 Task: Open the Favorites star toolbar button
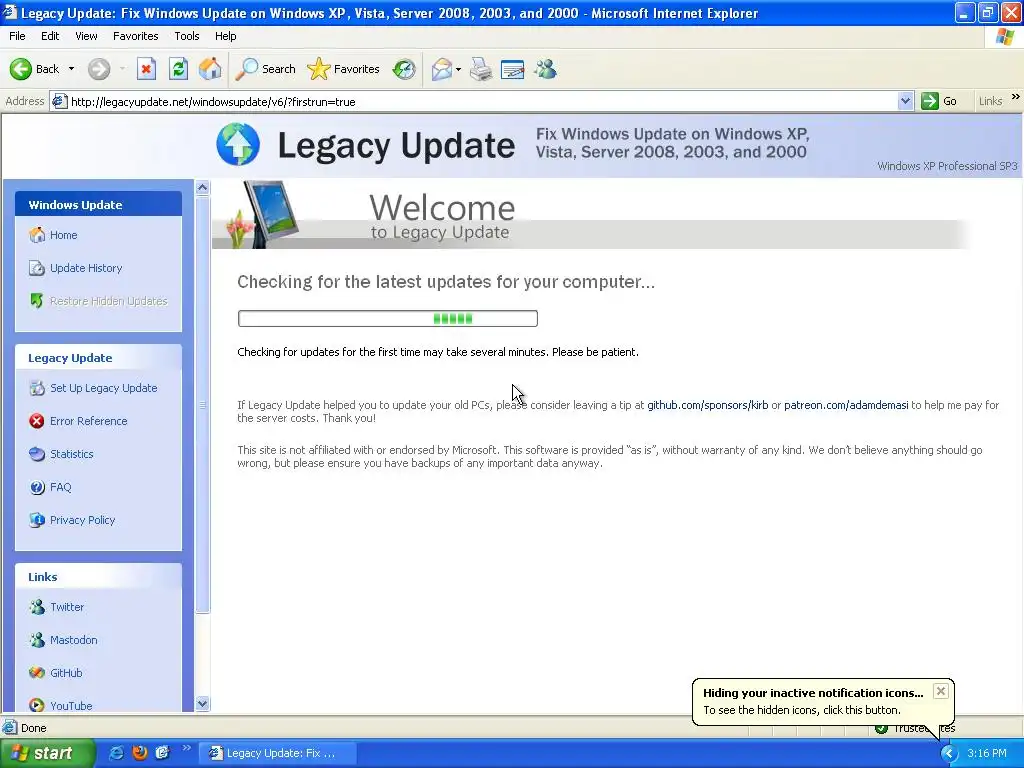(x=344, y=69)
